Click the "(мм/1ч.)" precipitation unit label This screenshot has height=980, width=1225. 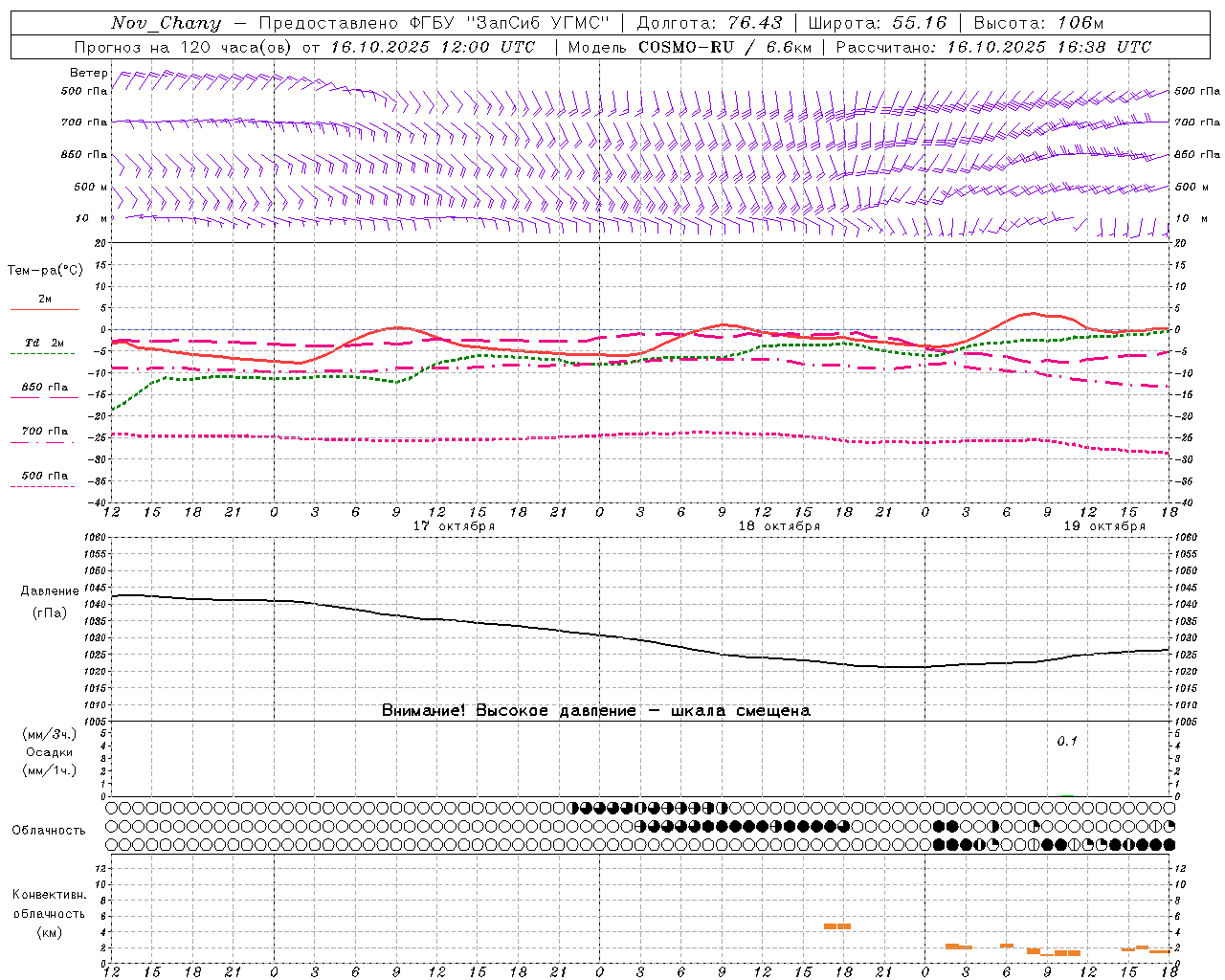point(50,770)
